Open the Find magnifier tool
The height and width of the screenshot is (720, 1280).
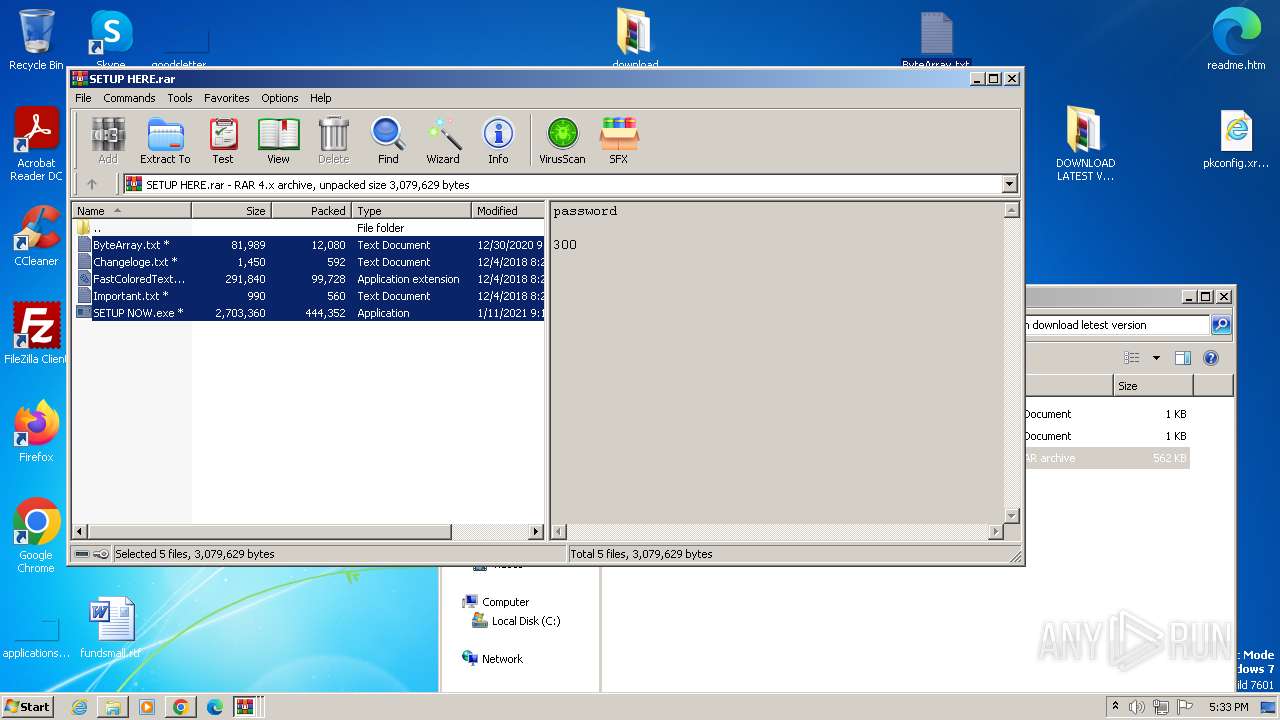click(x=388, y=140)
